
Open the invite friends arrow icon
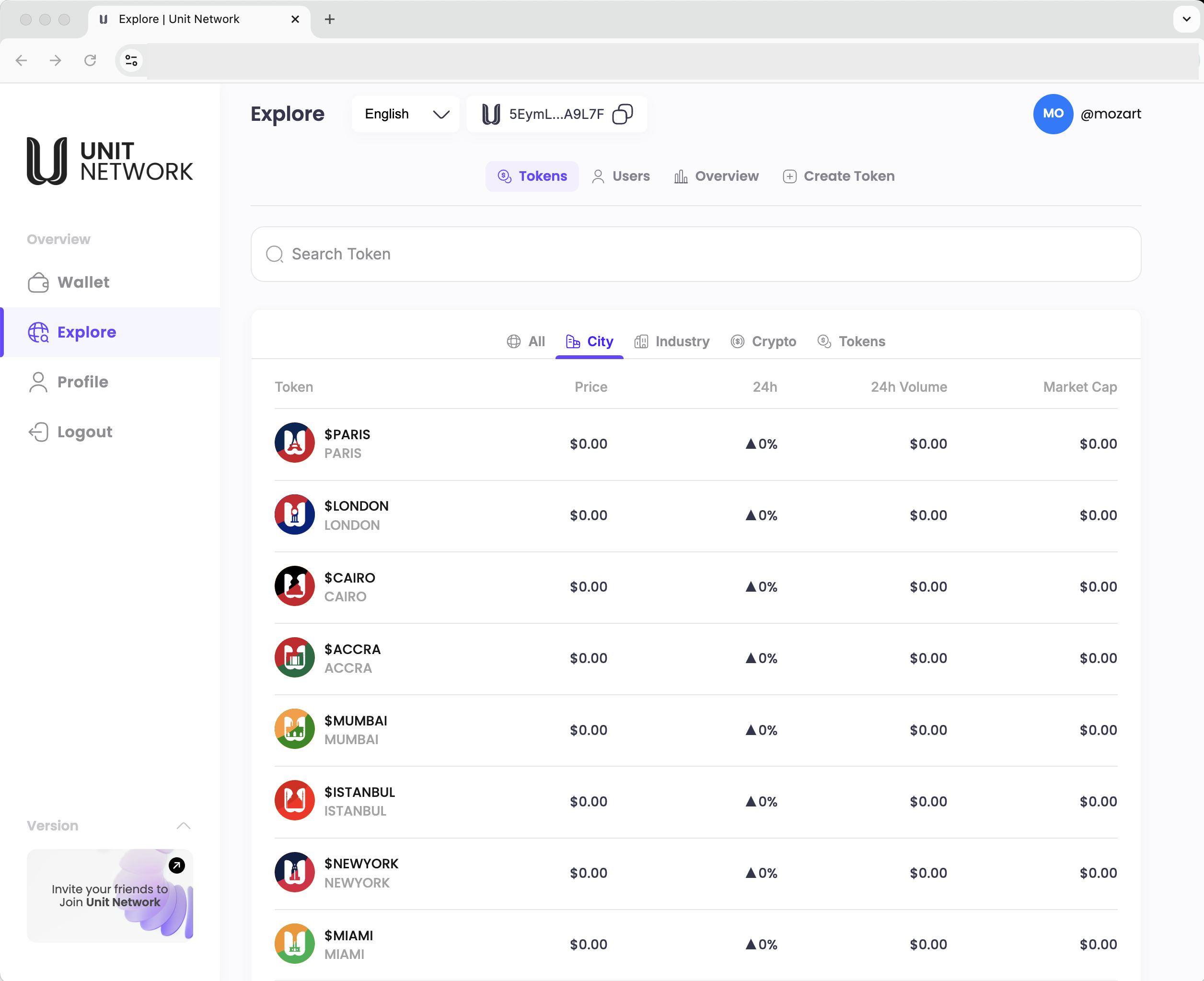pos(177,866)
